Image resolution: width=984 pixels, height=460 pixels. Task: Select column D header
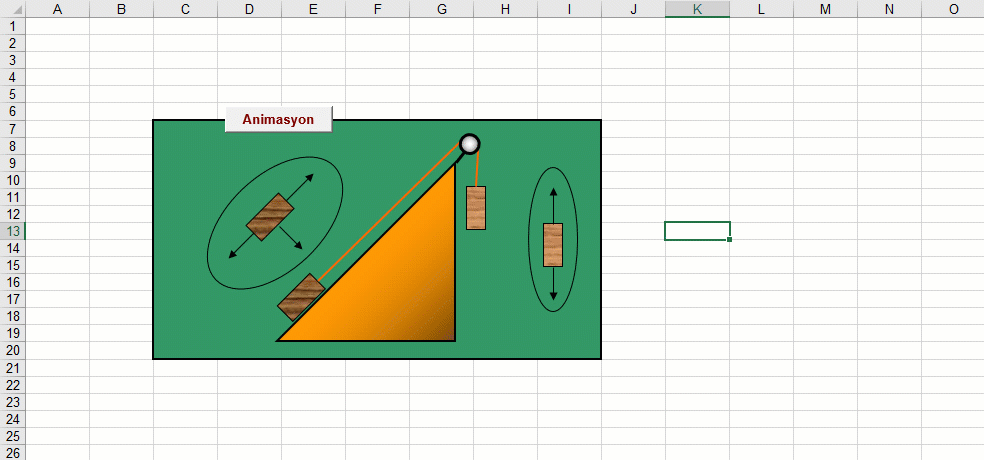tap(250, 9)
